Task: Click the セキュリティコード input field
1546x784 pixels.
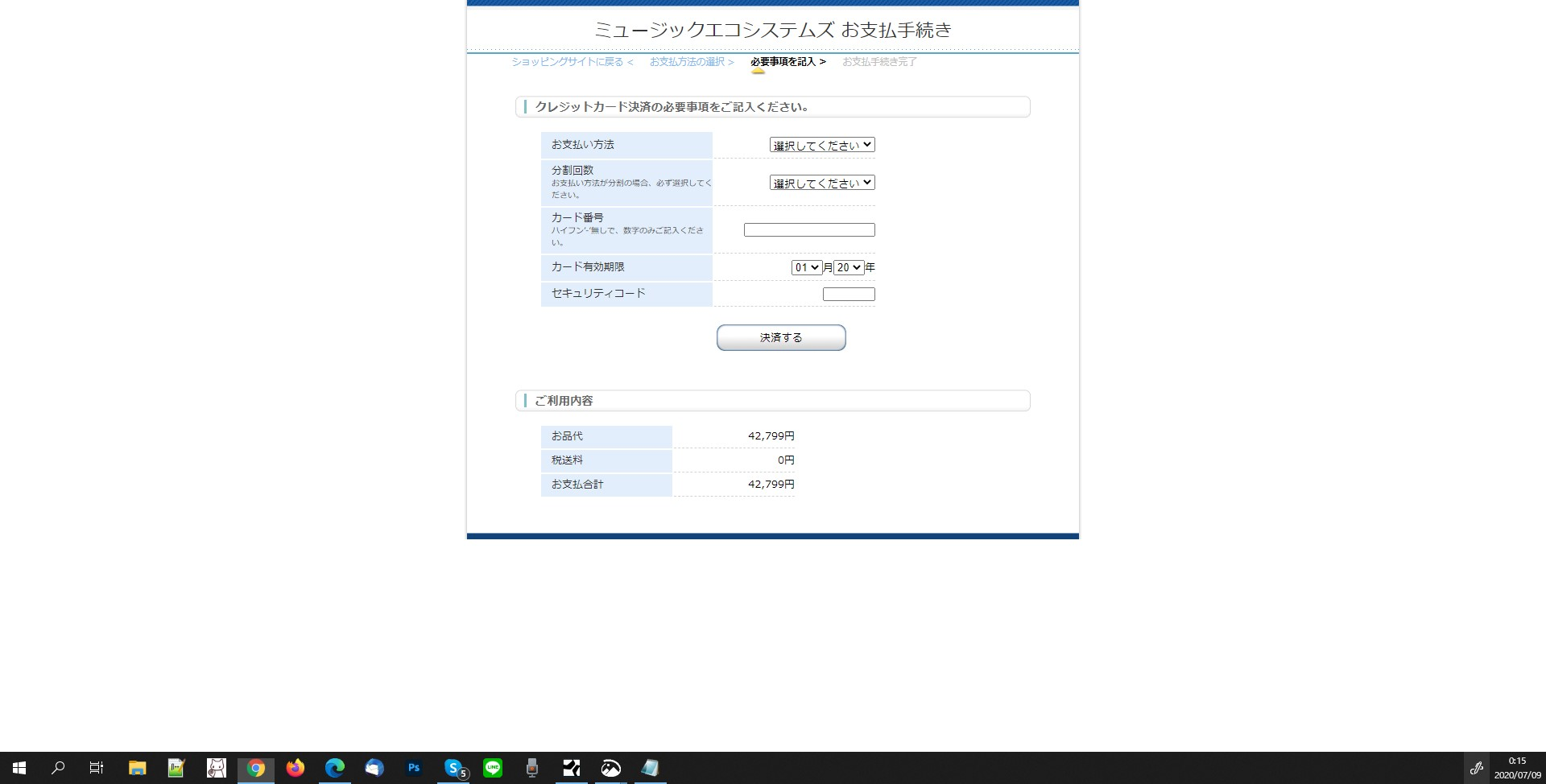Action: tap(849, 295)
